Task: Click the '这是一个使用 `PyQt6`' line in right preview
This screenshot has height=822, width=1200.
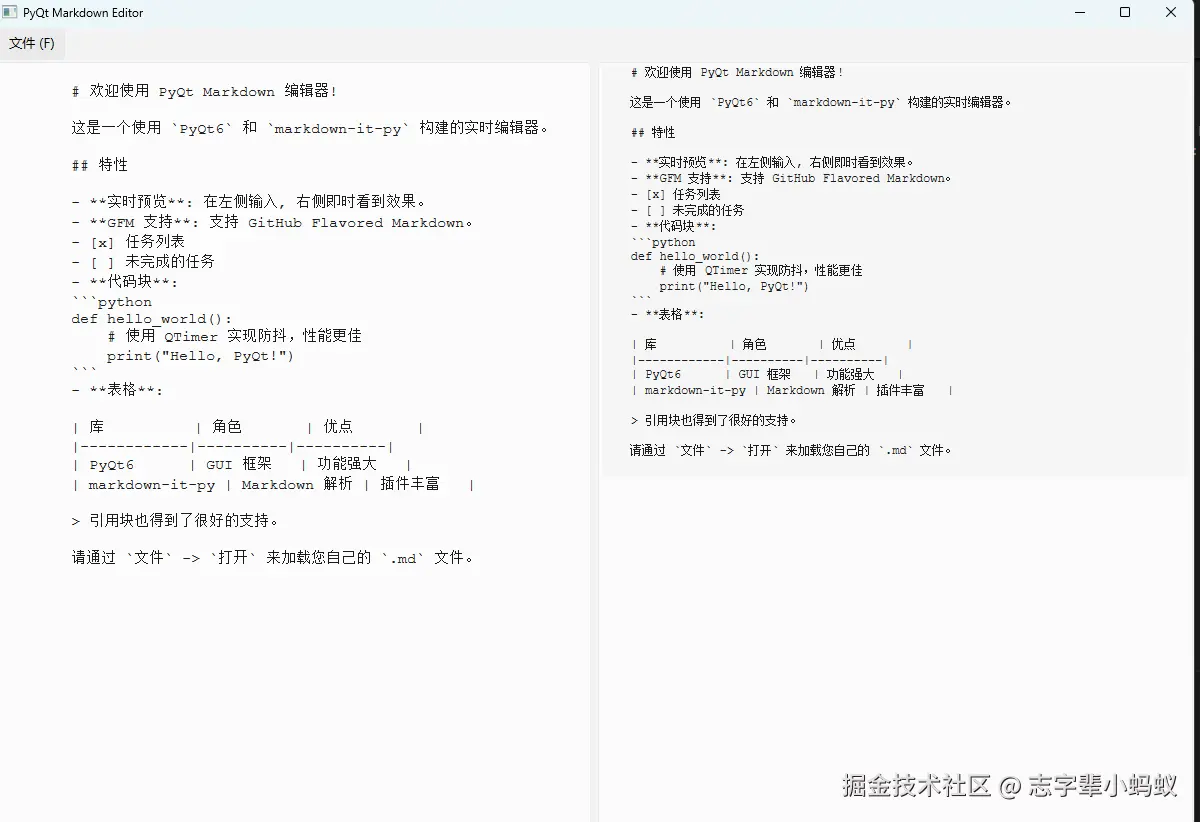Action: 822,102
